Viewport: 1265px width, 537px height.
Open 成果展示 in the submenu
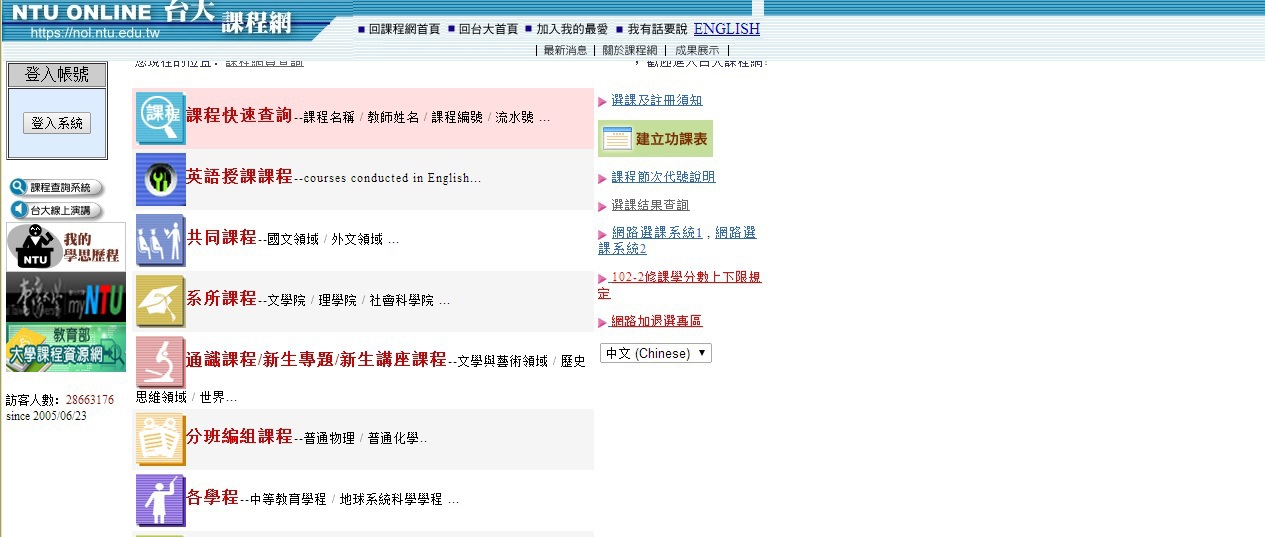point(697,50)
